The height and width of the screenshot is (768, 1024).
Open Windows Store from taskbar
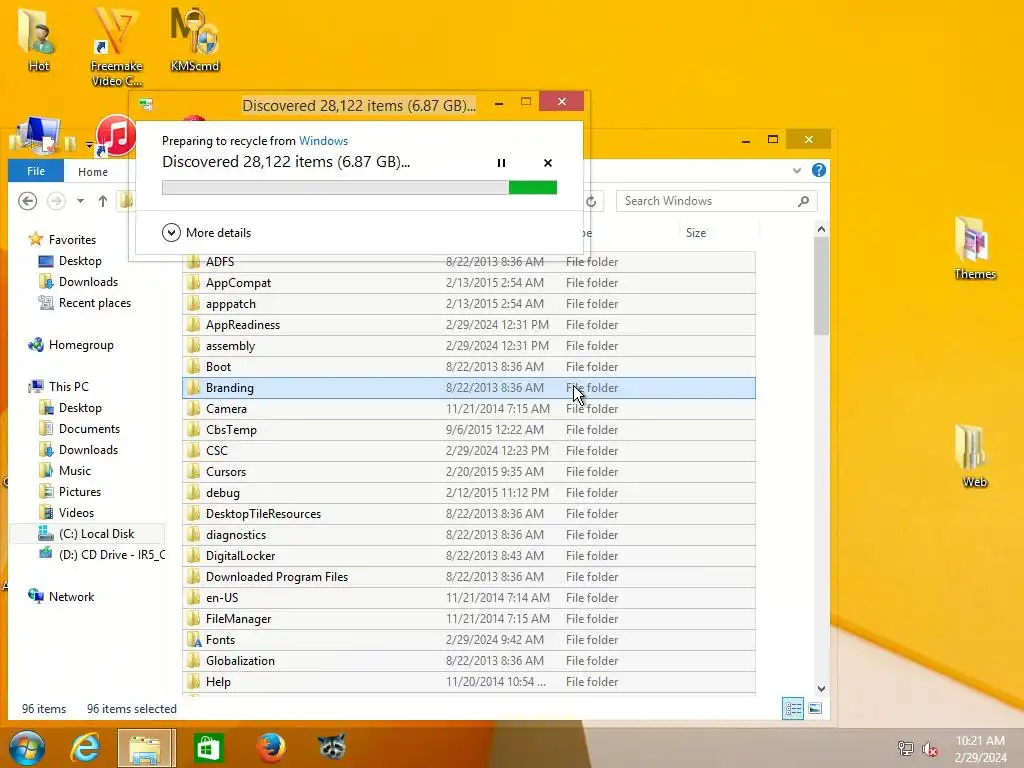[208, 748]
